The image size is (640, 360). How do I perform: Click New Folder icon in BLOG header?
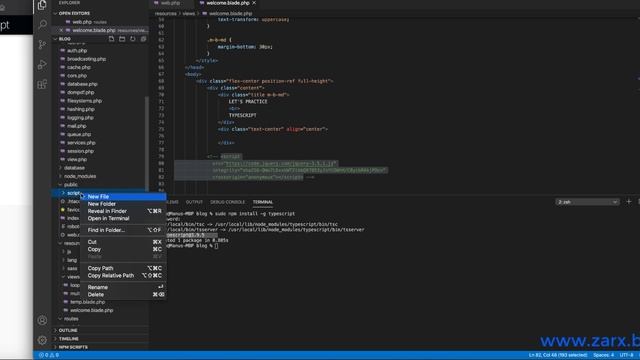[122, 39]
